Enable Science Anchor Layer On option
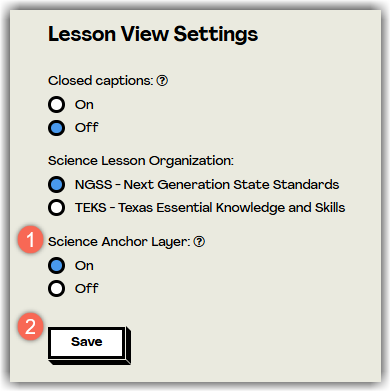The height and width of the screenshot is (392, 391). (56, 266)
